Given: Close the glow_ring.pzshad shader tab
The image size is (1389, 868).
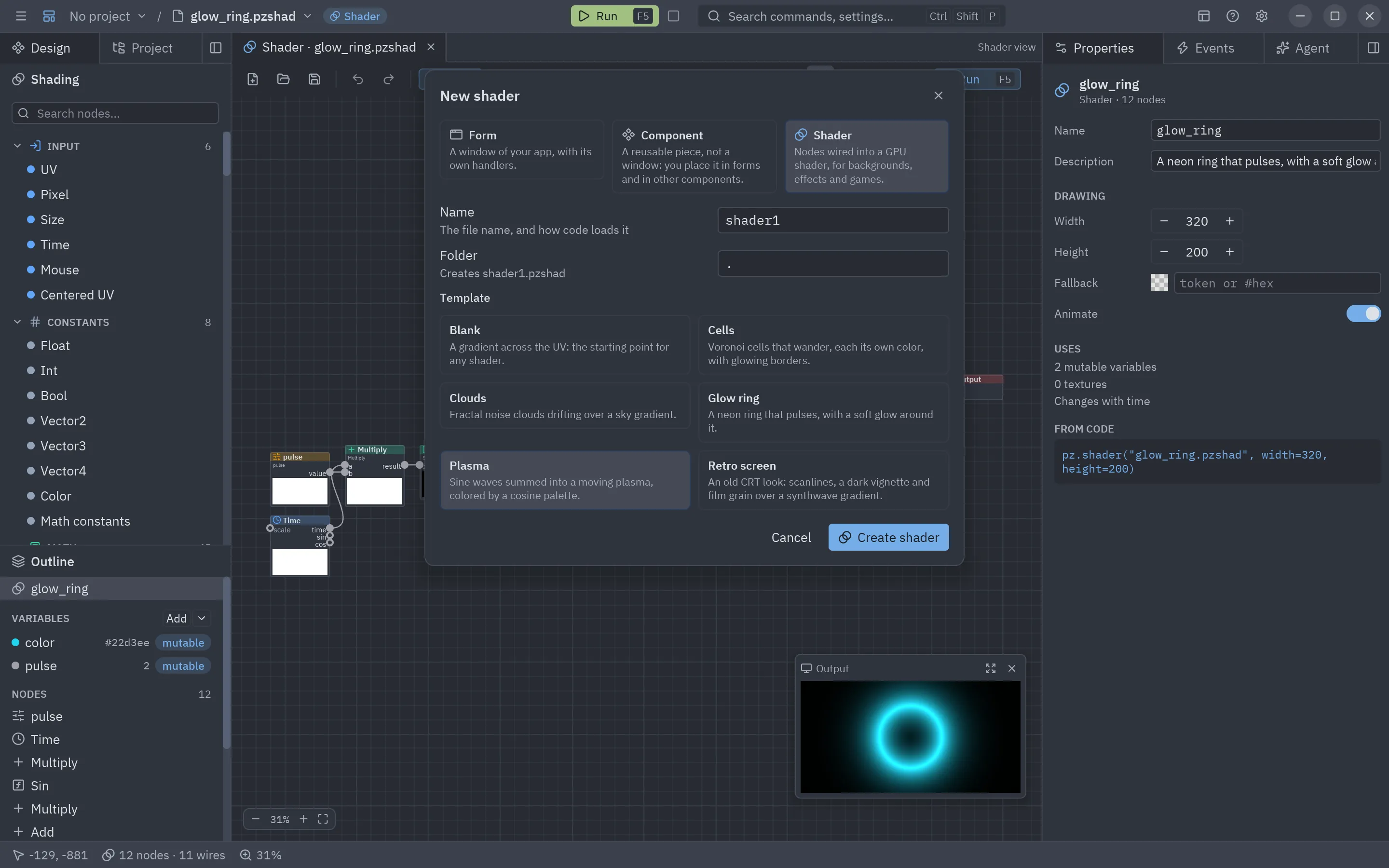Looking at the screenshot, I should pos(431,47).
